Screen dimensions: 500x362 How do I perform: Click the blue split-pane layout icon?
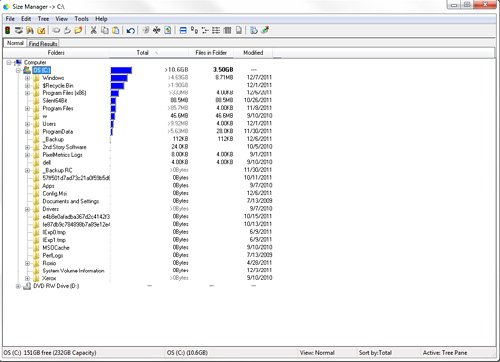point(183,30)
